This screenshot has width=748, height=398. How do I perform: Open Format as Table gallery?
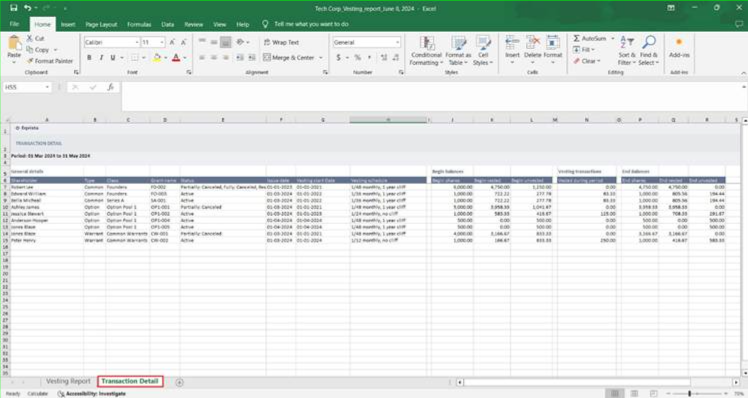[458, 51]
